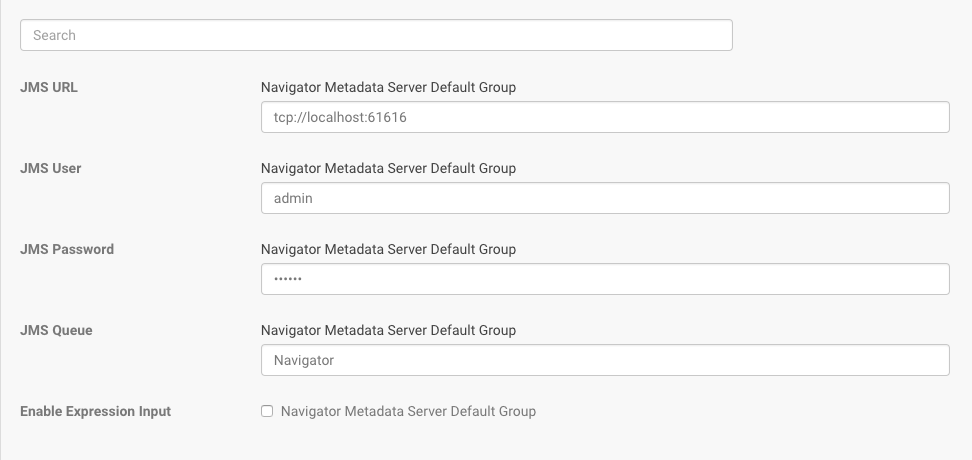The height and width of the screenshot is (460, 972).
Task: Click the masked dots in JMS Password
Action: tap(288, 279)
